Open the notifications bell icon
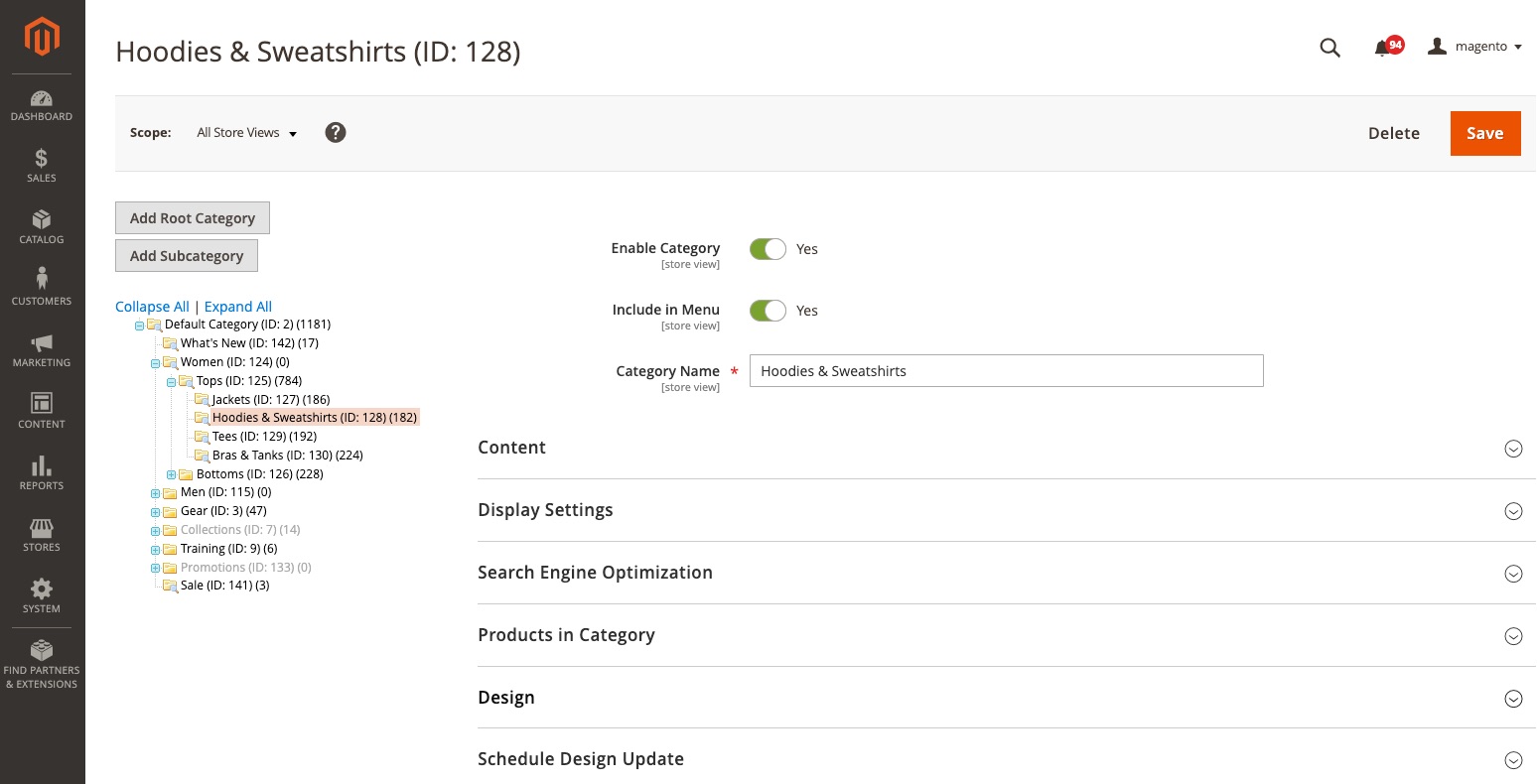 point(1382,48)
